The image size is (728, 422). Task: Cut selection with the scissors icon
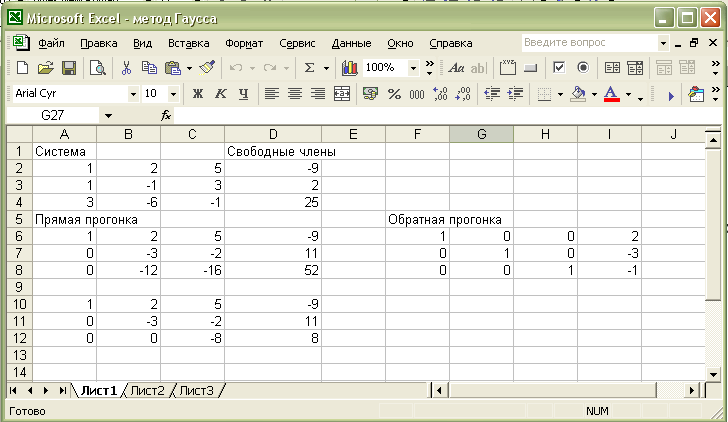(126, 68)
